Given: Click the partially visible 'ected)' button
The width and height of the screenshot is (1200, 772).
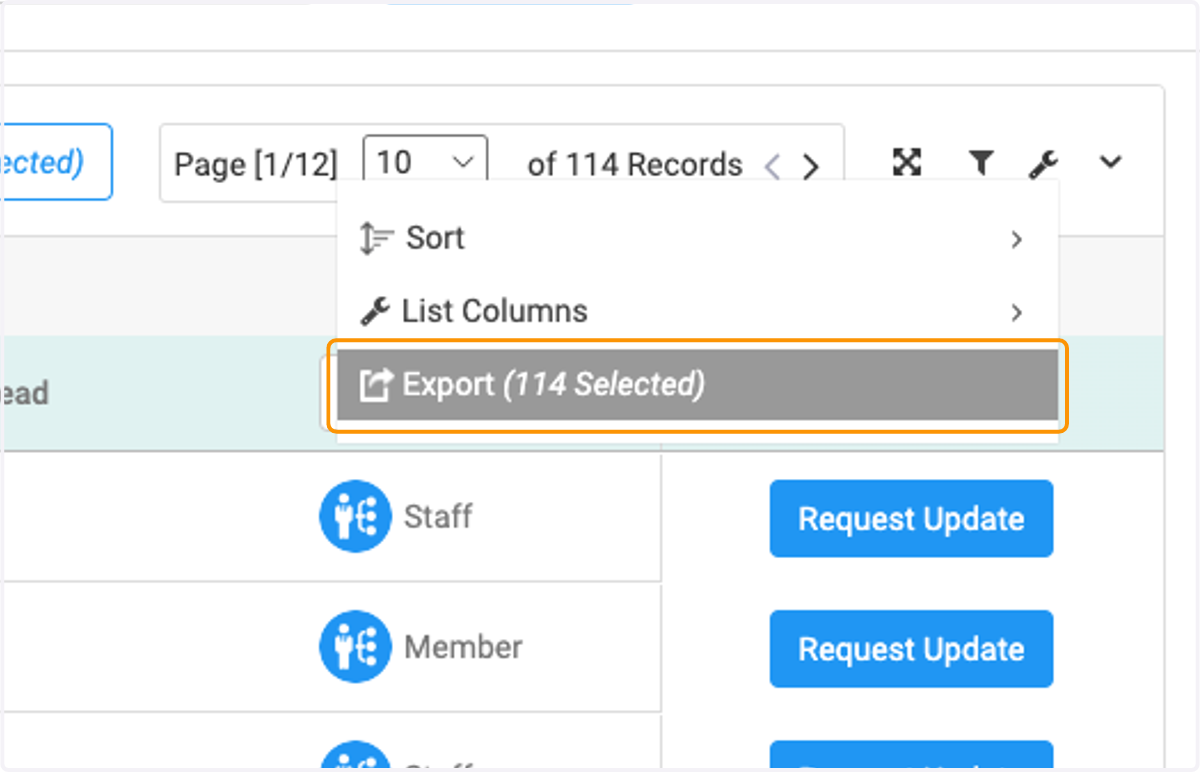Looking at the screenshot, I should point(56,162).
